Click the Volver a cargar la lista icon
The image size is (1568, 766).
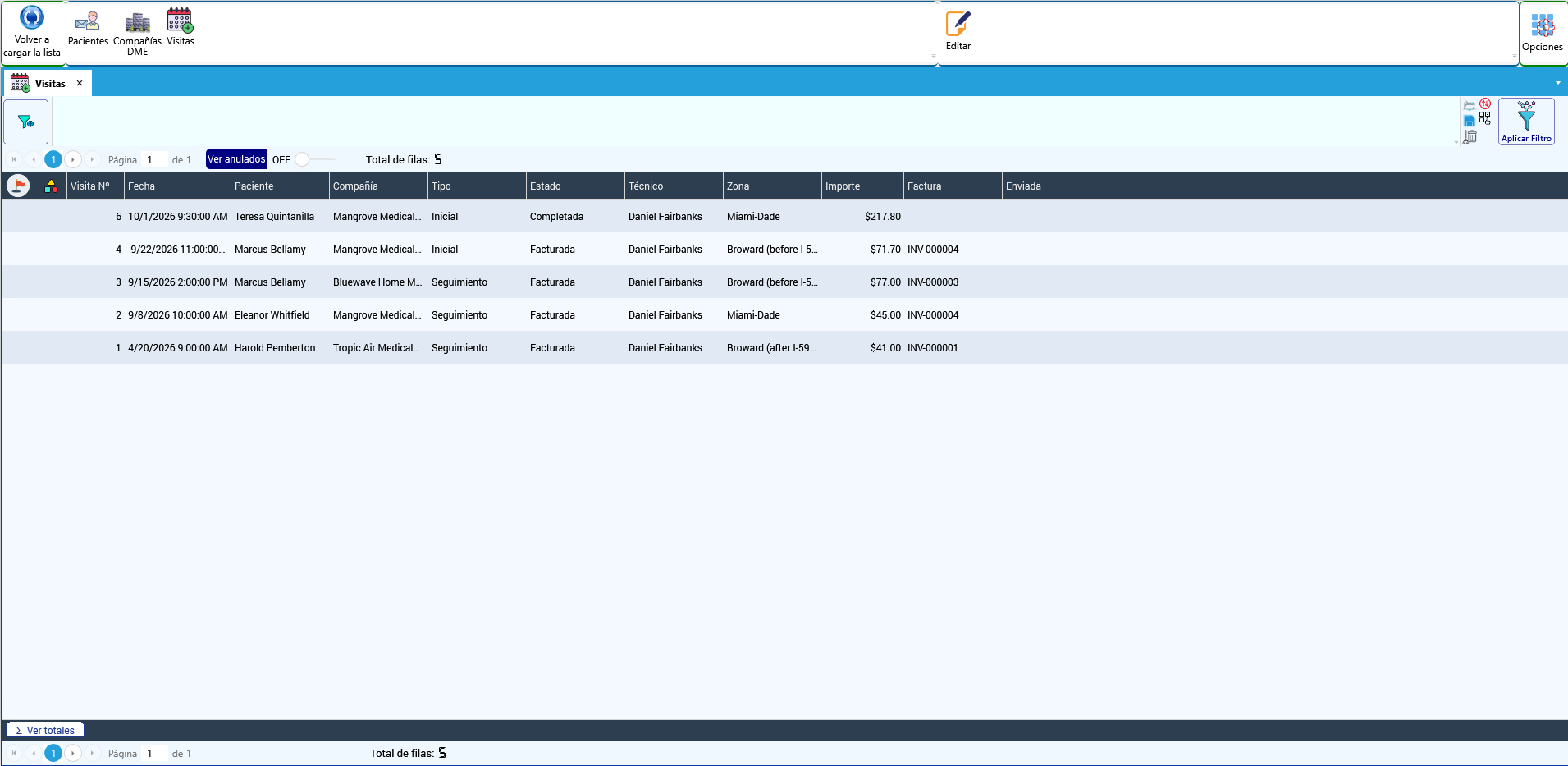(x=31, y=17)
